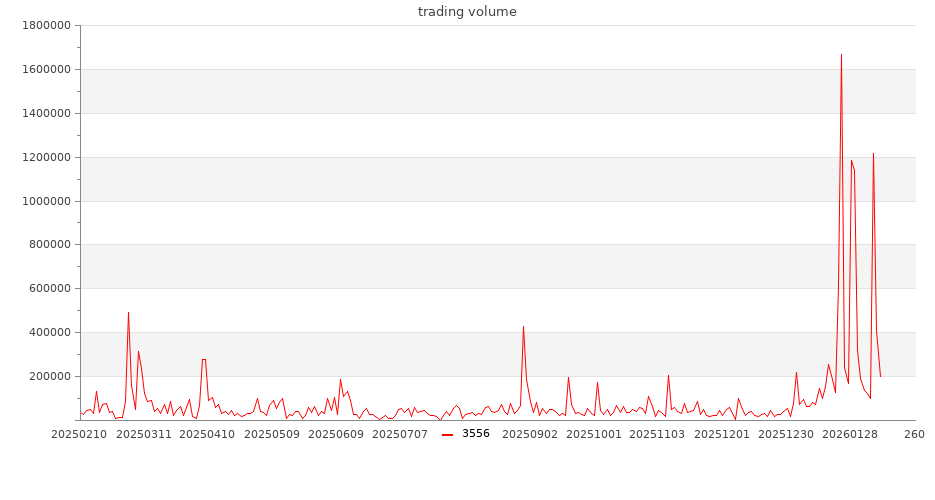Select the 20250311 x-axis date label
This screenshot has width=935, height=500.
pos(145,434)
